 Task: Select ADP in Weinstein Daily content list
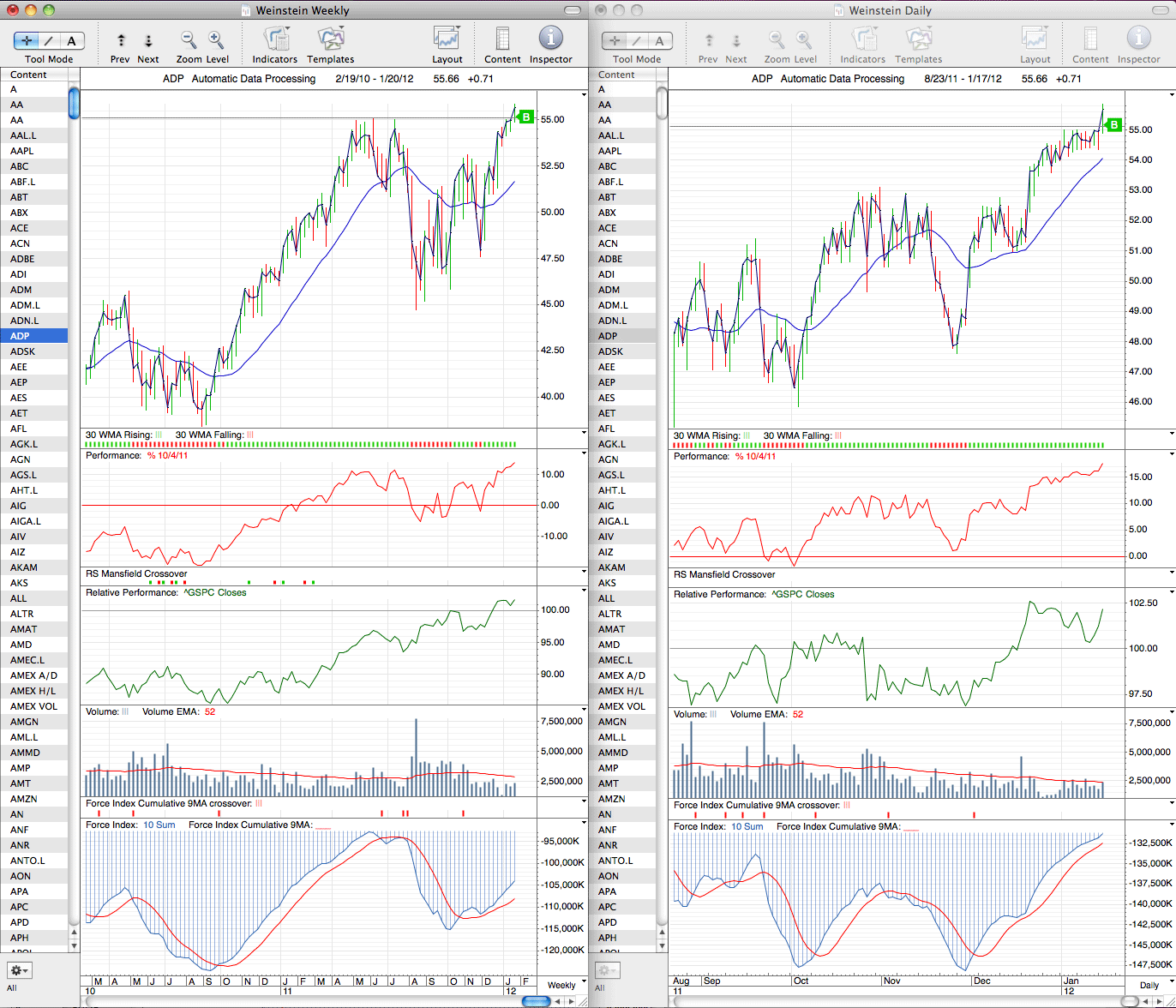pyautogui.click(x=622, y=336)
